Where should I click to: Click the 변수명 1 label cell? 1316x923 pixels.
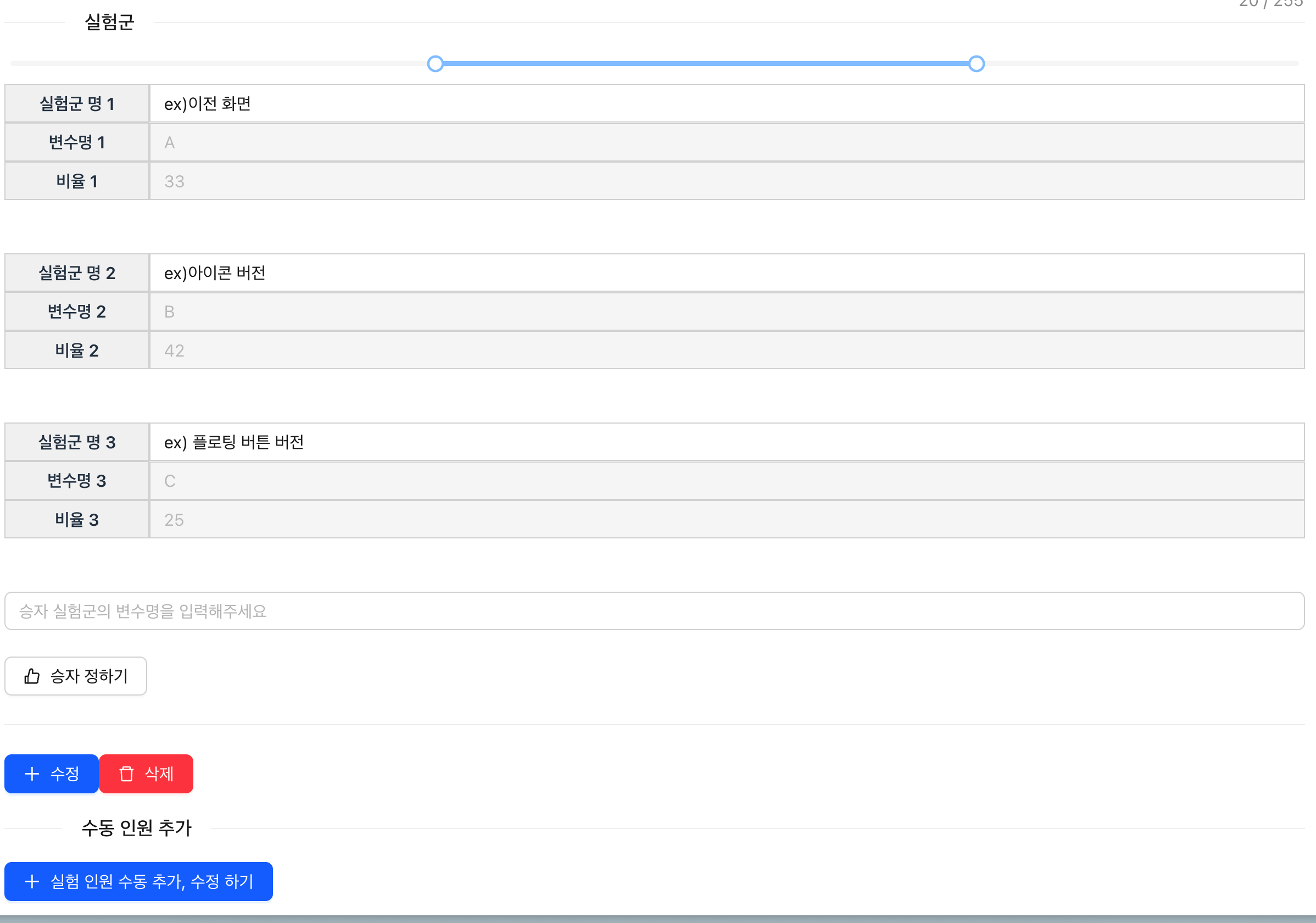click(x=77, y=143)
